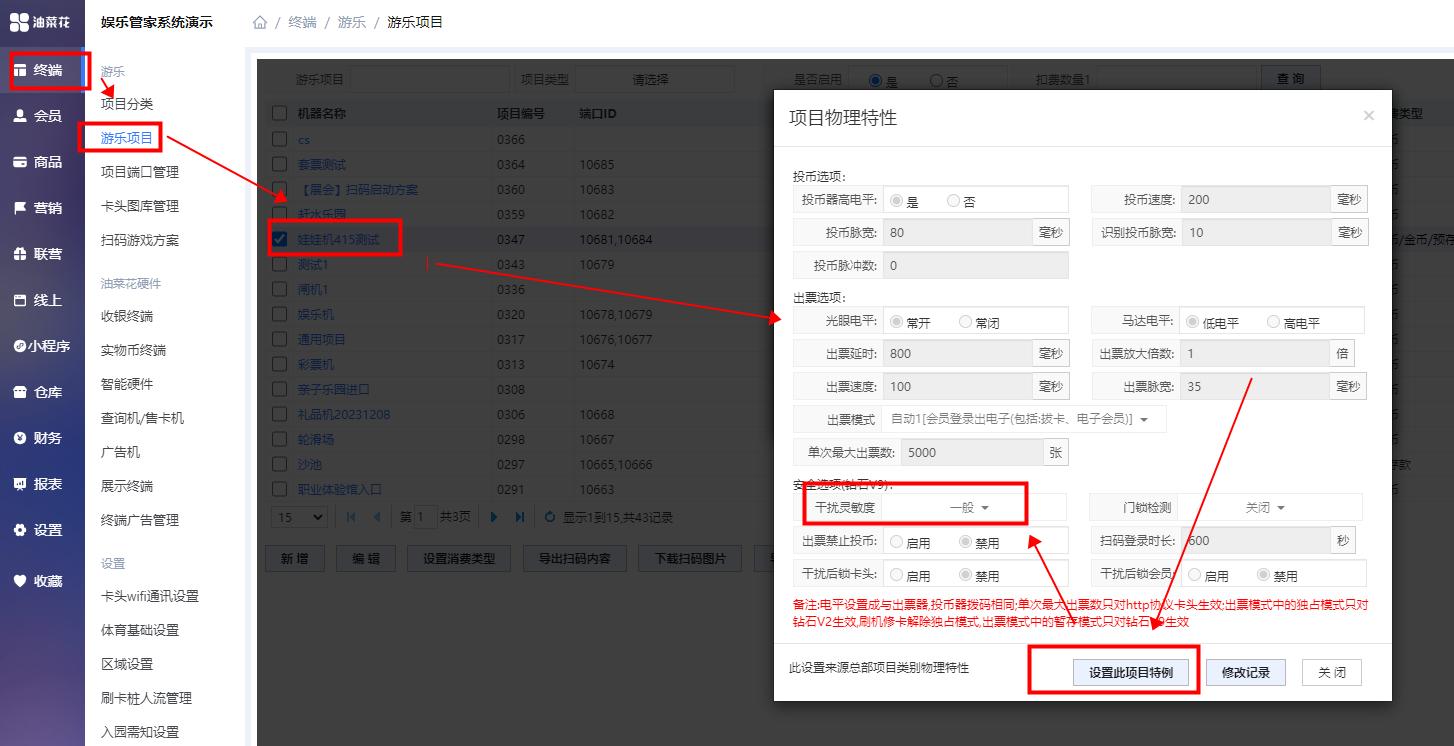Go to the previous page of the table
This screenshot has width=1454, height=746.
click(377, 517)
